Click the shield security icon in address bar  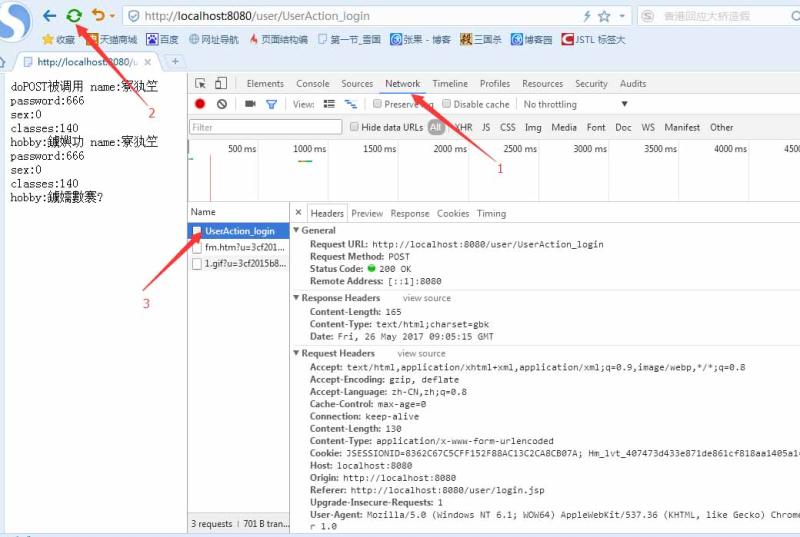click(134, 16)
